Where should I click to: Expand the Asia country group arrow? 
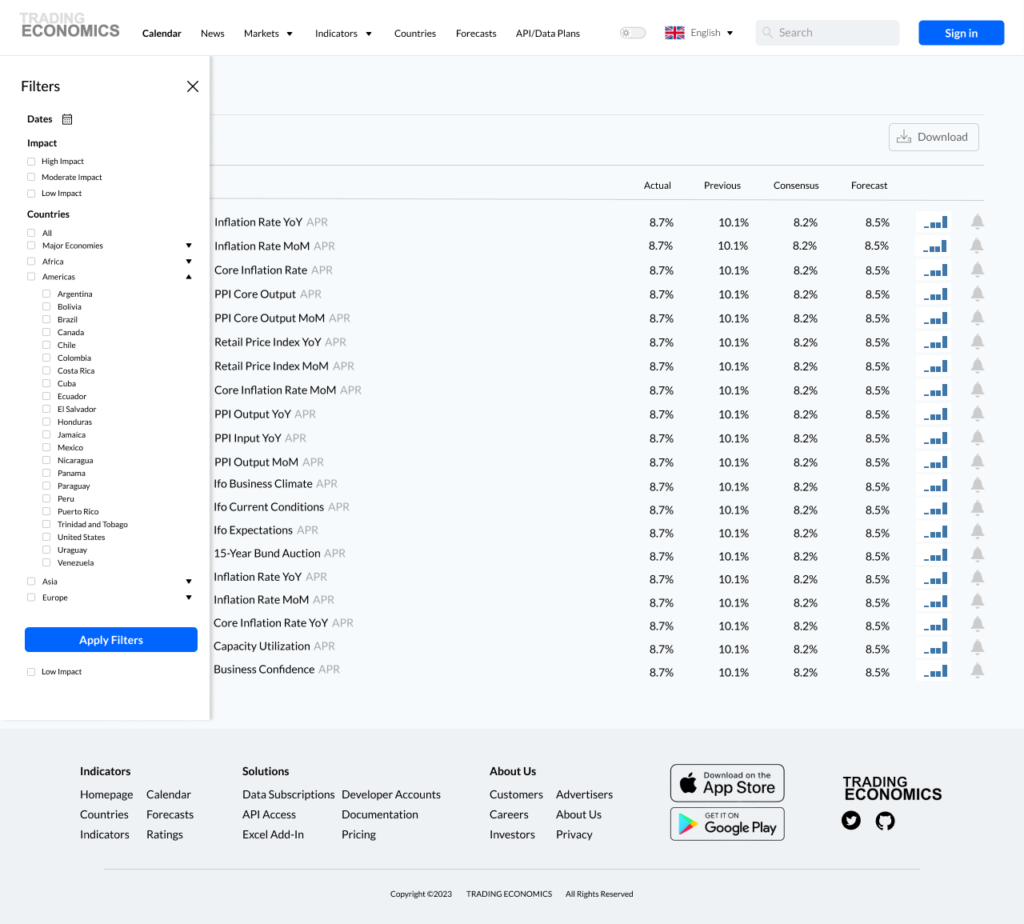(189, 581)
